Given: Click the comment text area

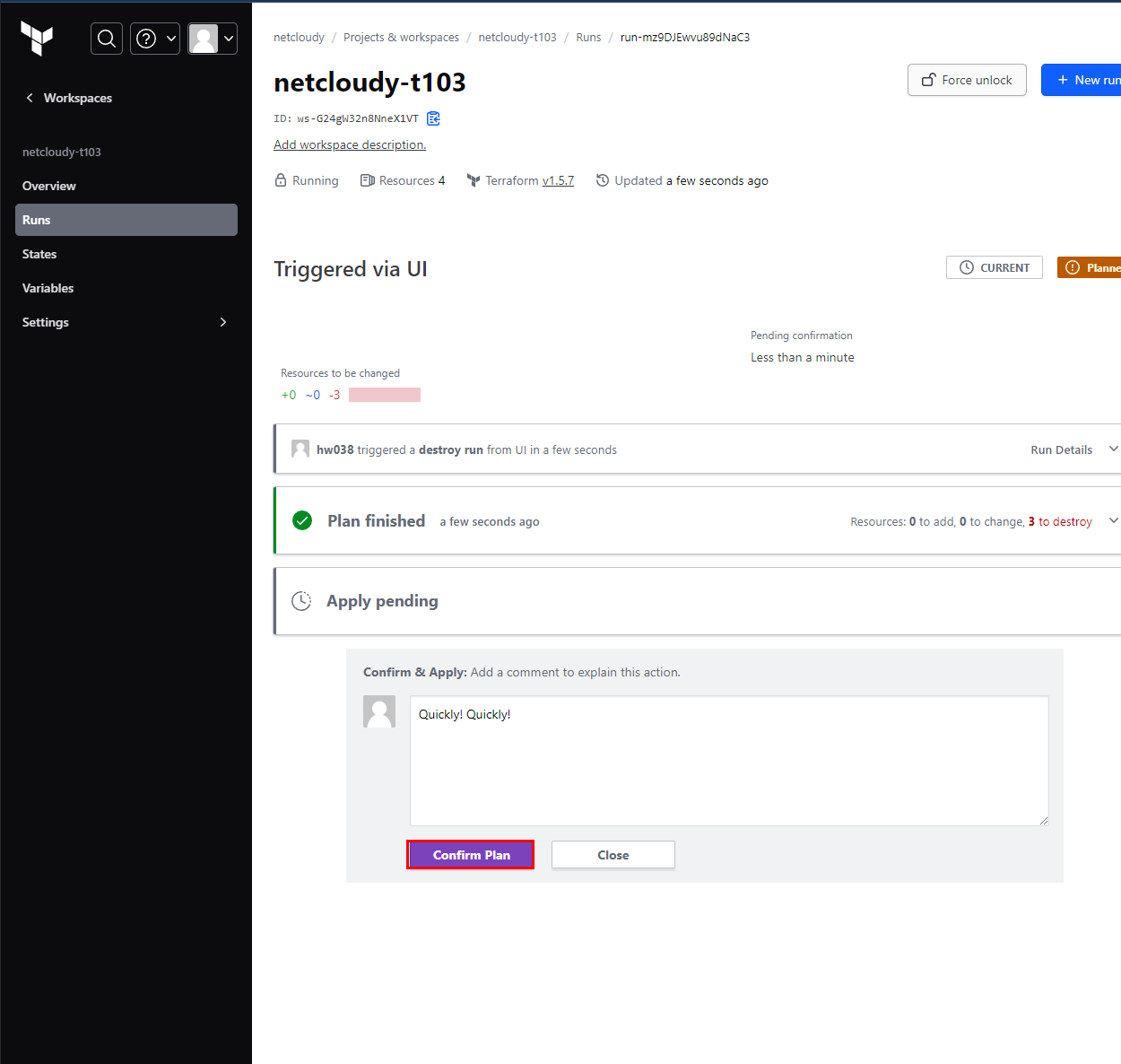Looking at the screenshot, I should click(729, 761).
